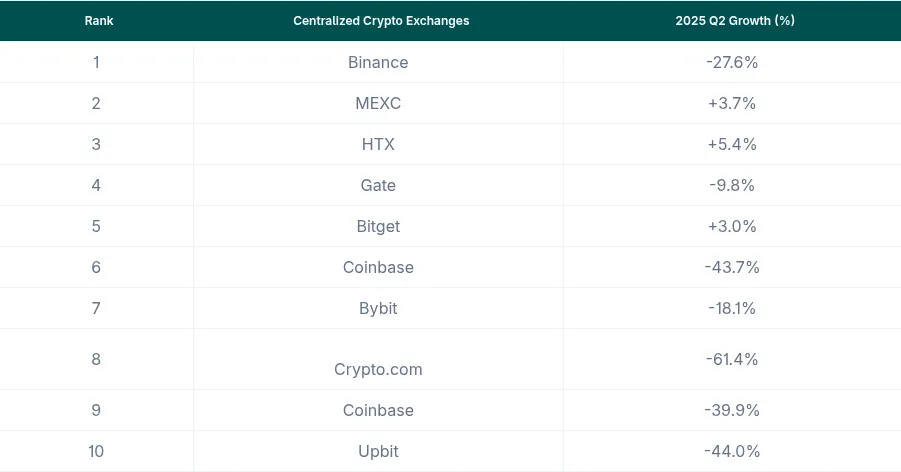The width and height of the screenshot is (901, 472).
Task: Click the +5.4% growth value
Action: click(732, 144)
